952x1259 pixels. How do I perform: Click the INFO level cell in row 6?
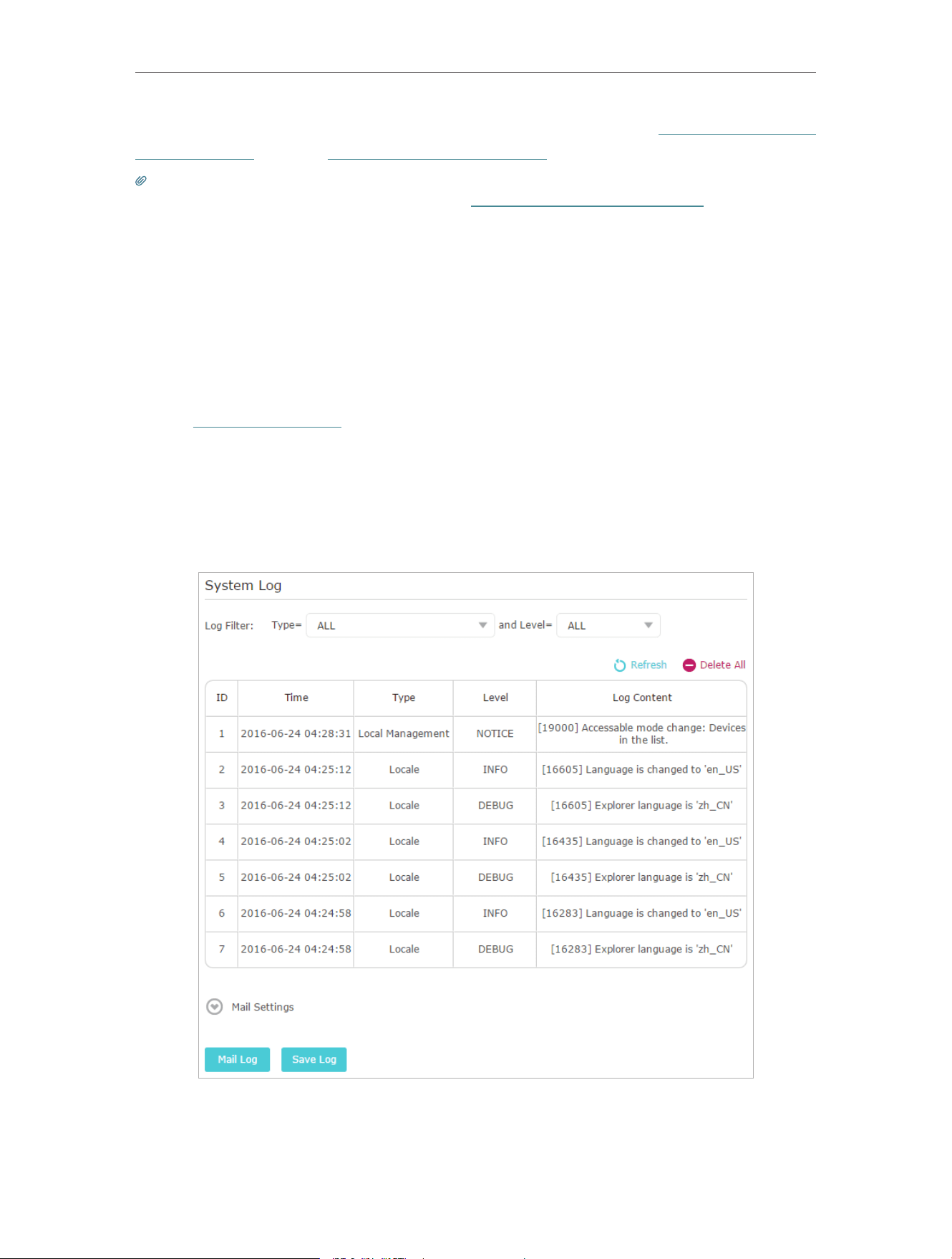(x=495, y=912)
